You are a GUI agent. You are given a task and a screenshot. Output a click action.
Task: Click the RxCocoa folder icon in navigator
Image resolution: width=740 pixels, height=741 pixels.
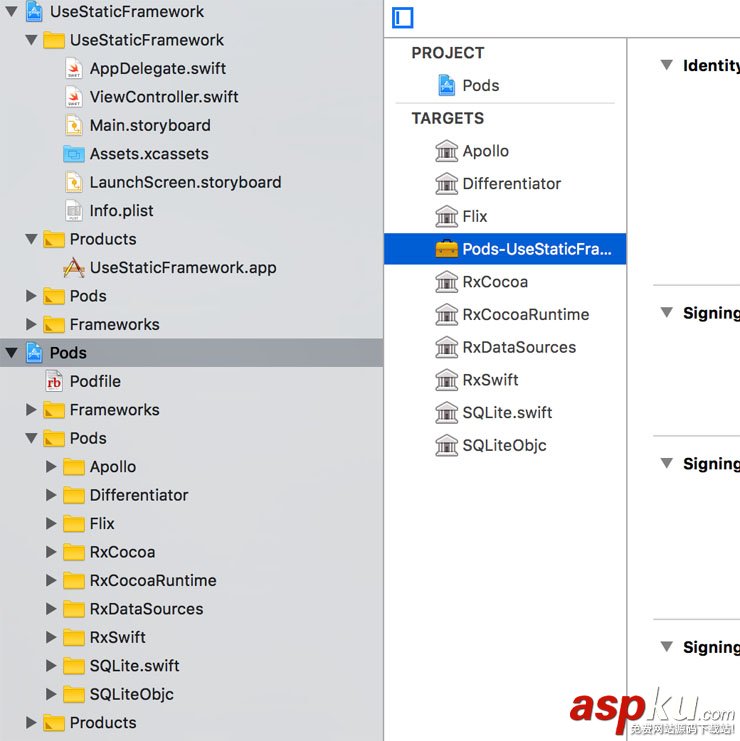74,552
